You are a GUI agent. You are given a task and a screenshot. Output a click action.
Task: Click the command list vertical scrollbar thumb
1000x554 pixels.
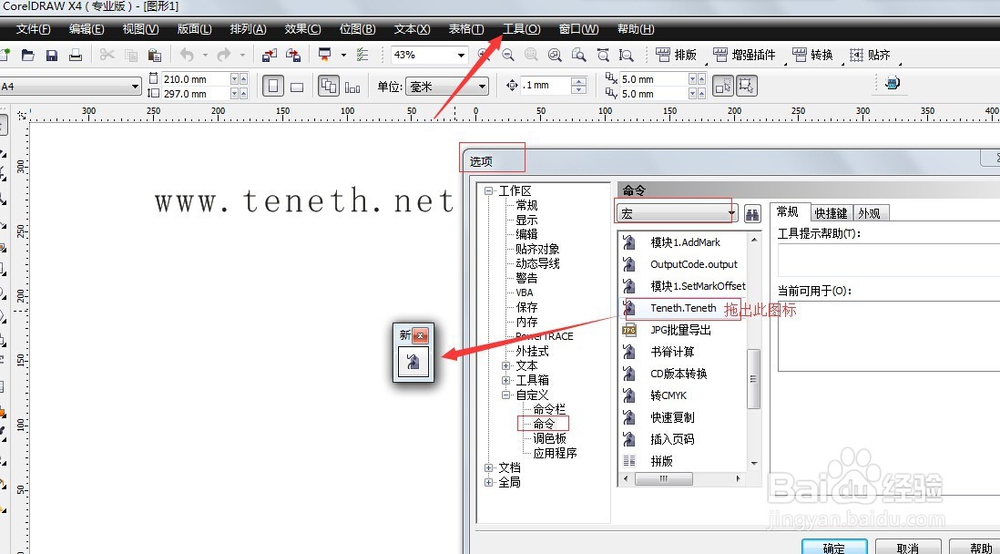point(754,379)
